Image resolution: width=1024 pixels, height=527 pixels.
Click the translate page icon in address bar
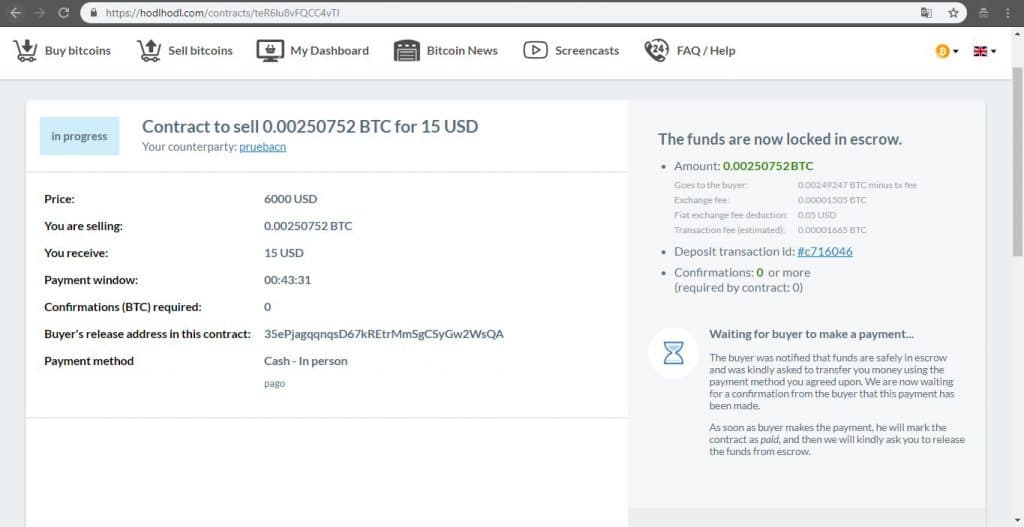point(926,12)
